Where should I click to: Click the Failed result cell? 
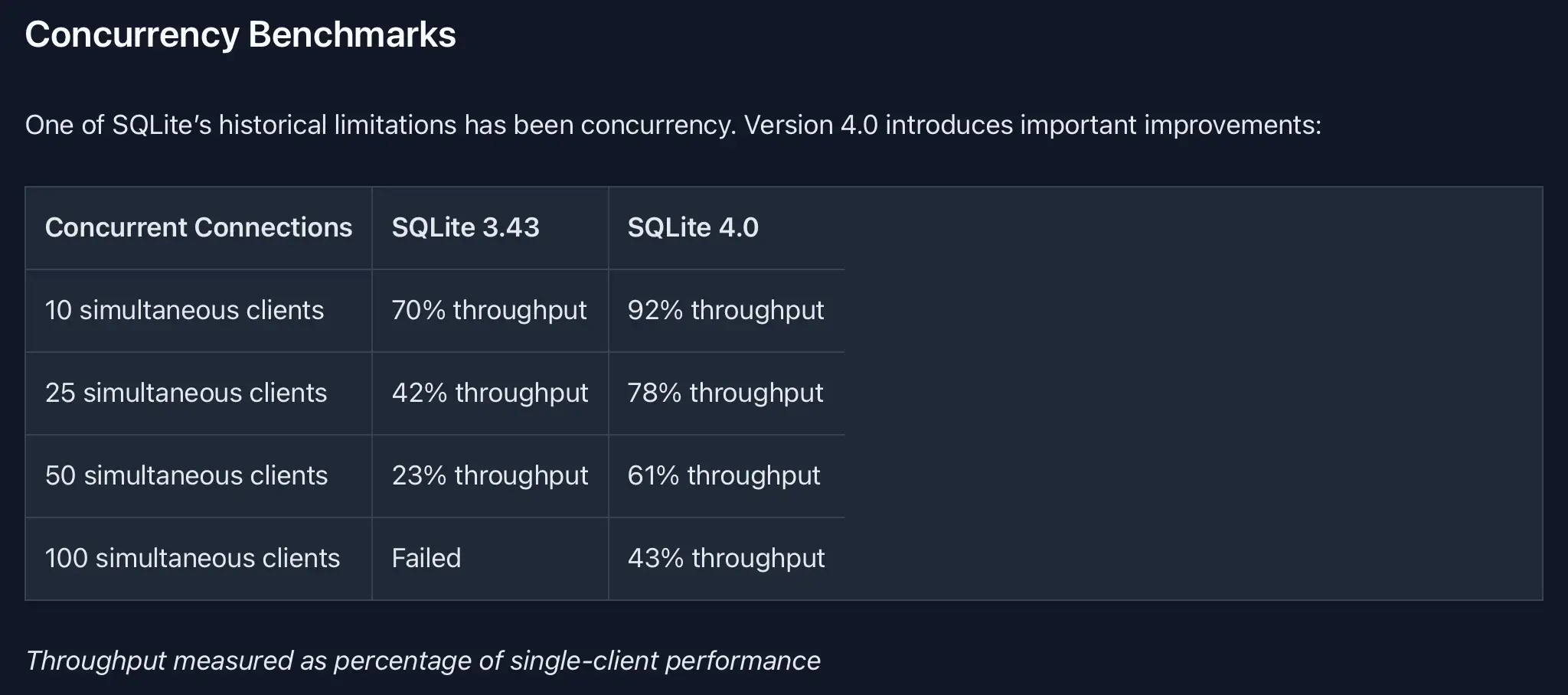coord(490,559)
